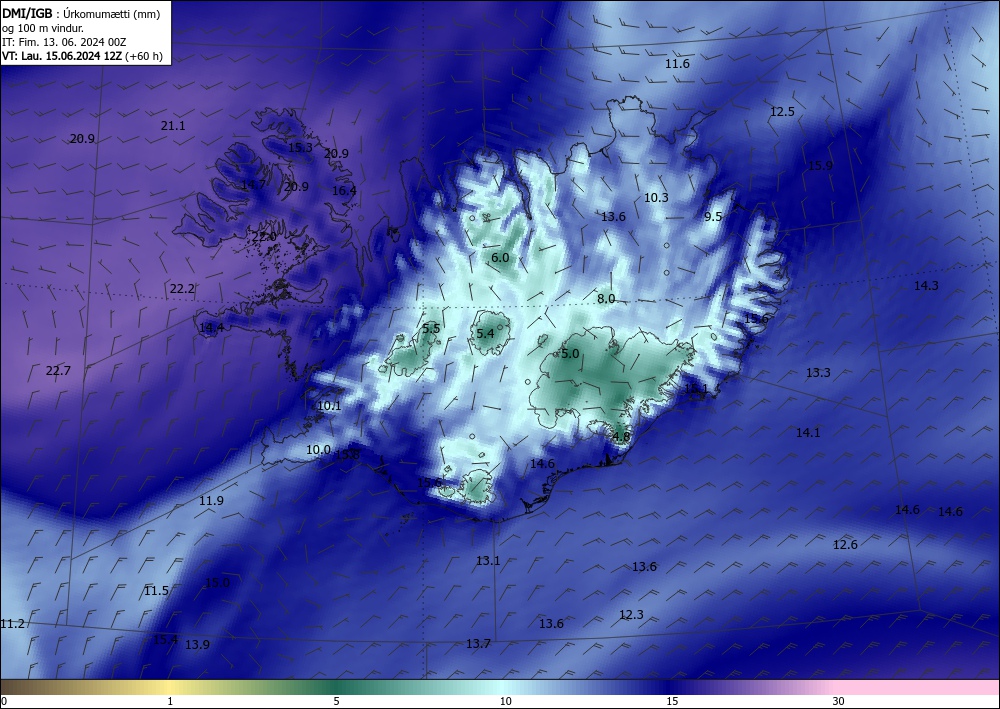Click the 'DMI/IGB : Úrkomumætti (mm)' title text
1000x709 pixels.
(81, 14)
